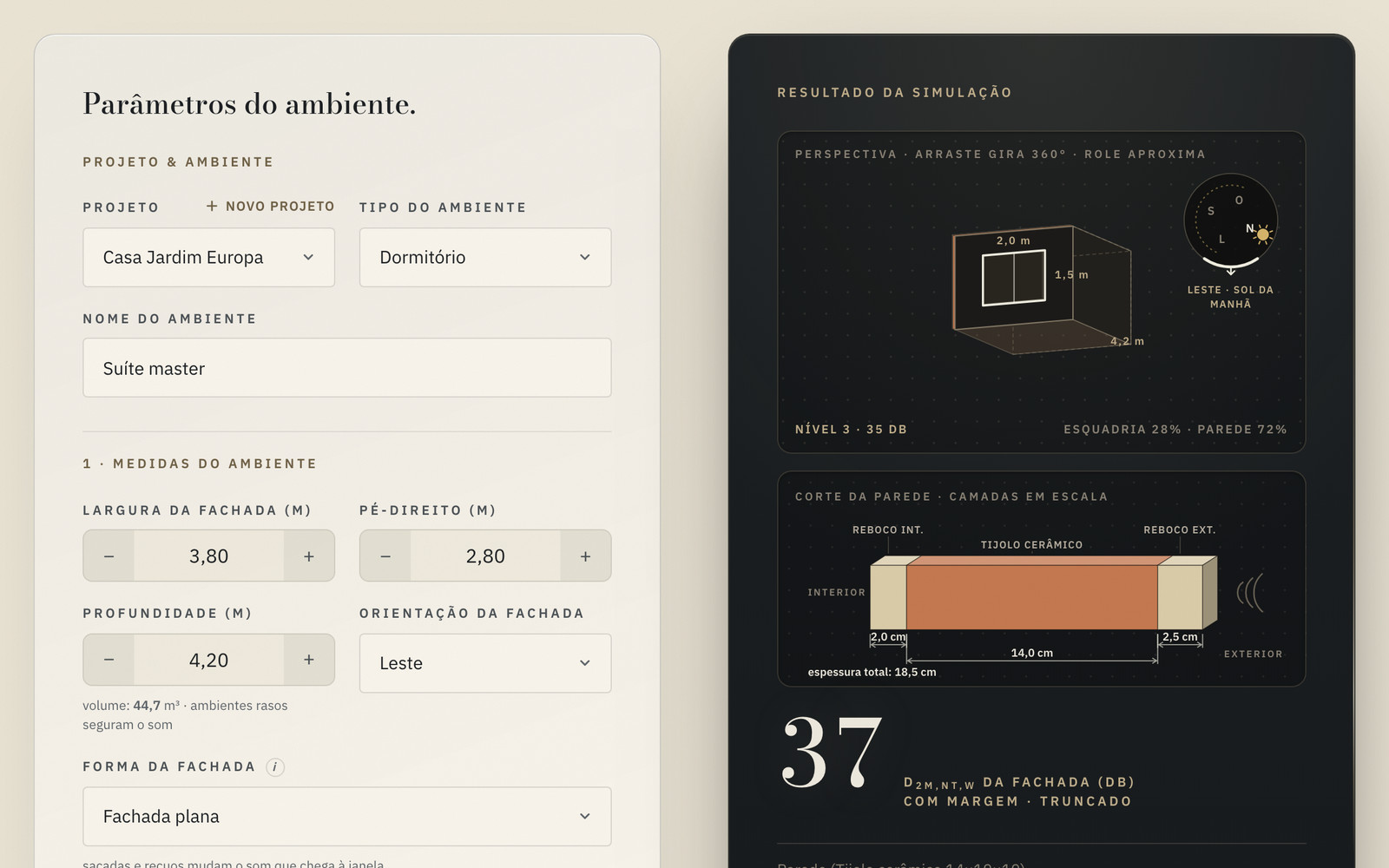Open the Tipo do Ambiente dropdown Dormitório
Screen dimensions: 1389x868
pos(485,258)
